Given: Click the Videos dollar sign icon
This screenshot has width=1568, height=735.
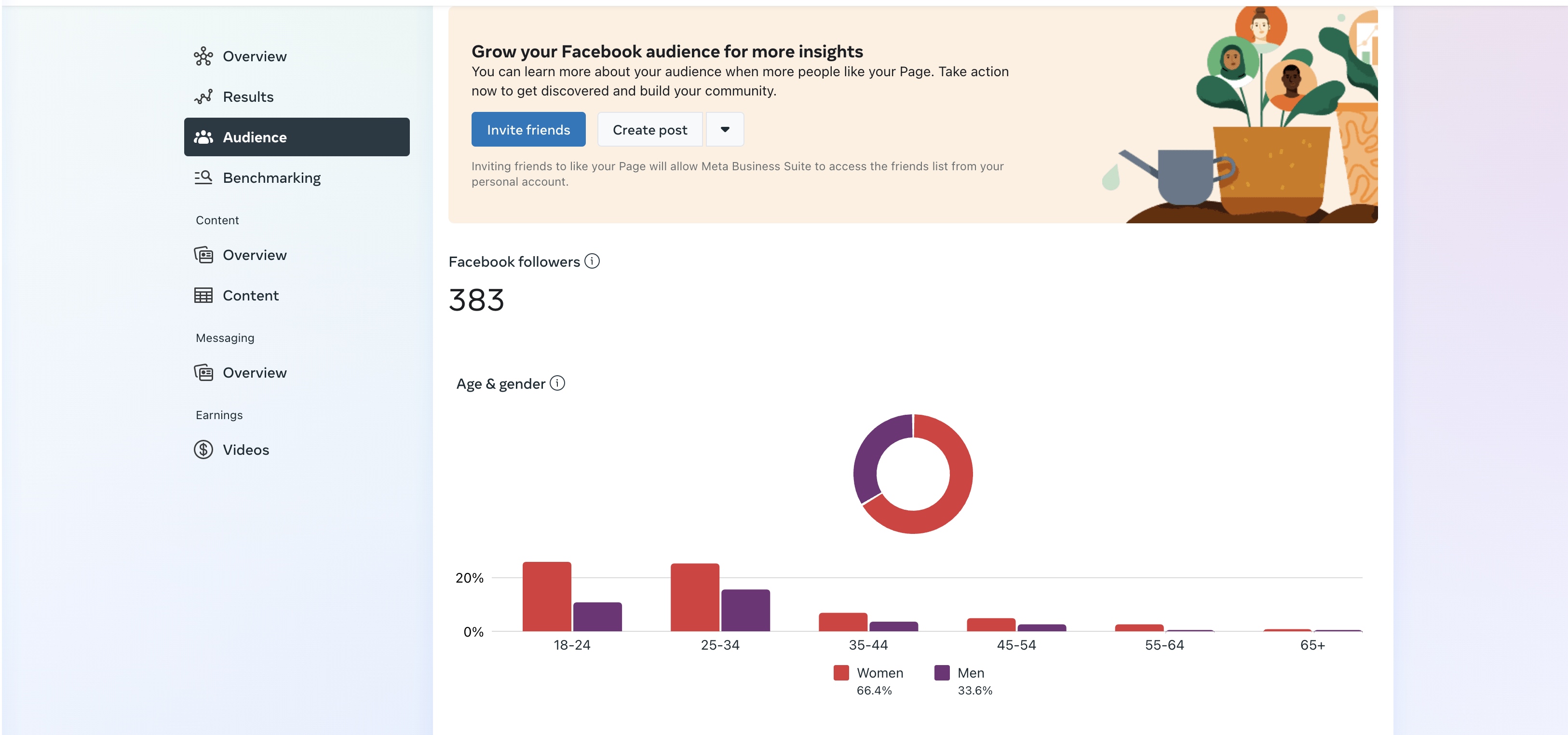Looking at the screenshot, I should [x=203, y=449].
